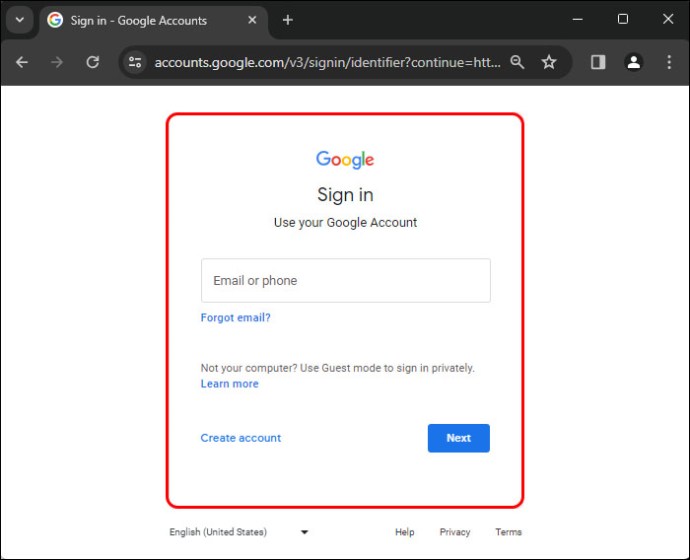Click the zoom magnifier icon in address bar
This screenshot has height=560, width=690.
tap(517, 62)
